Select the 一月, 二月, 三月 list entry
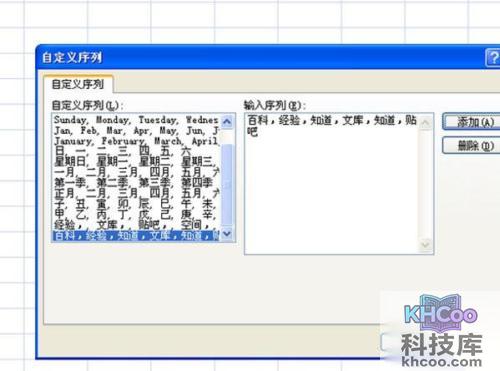This screenshot has width=500, height=371. click(x=137, y=172)
